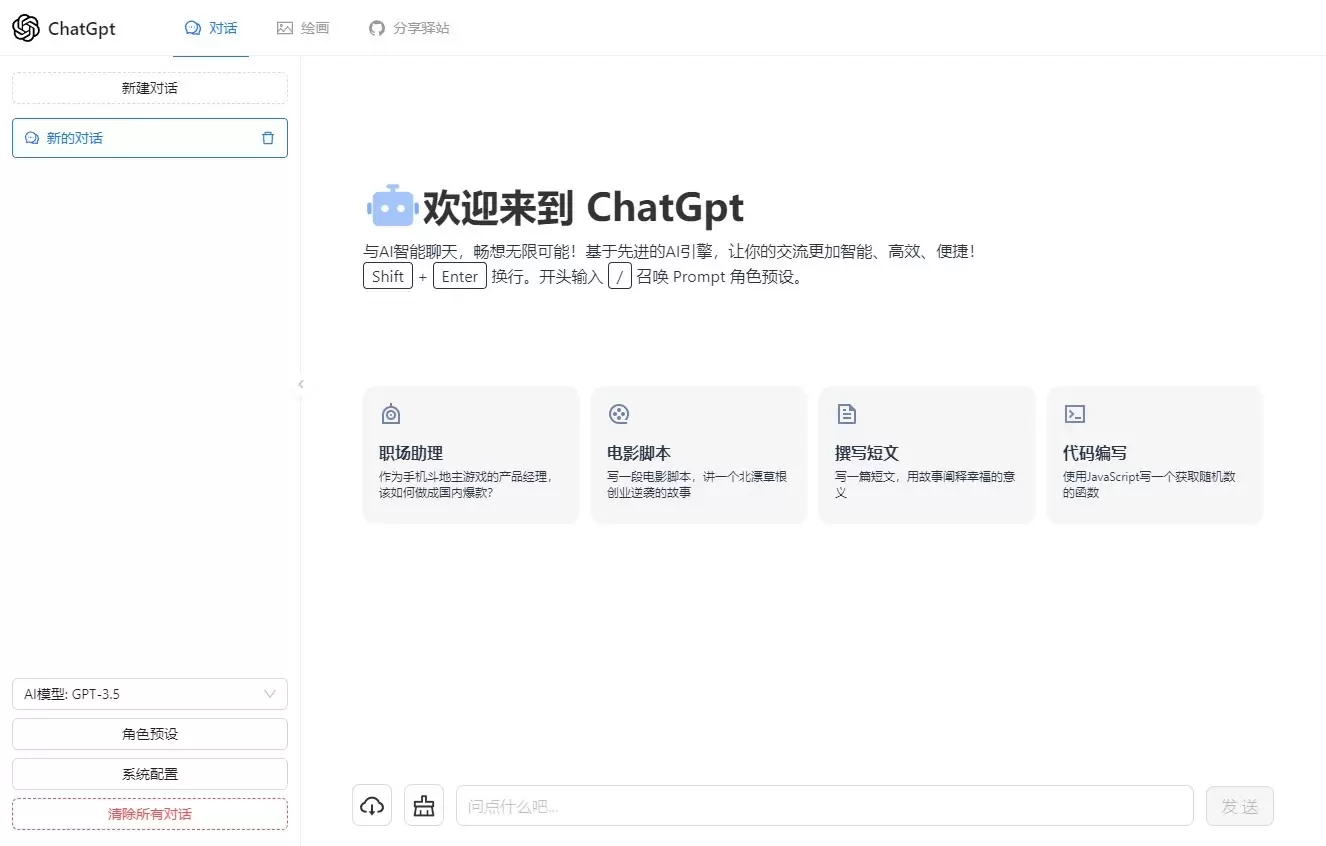Click the cloud download export icon
Image resolution: width=1326 pixels, height=846 pixels.
click(372, 805)
